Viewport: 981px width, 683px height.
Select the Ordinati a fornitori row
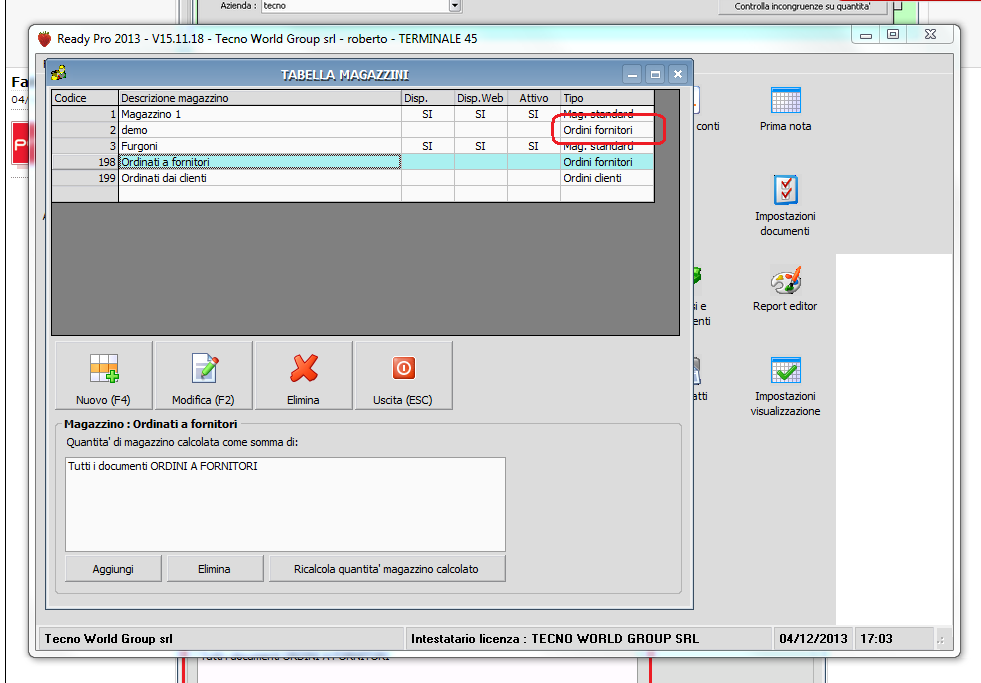point(353,162)
